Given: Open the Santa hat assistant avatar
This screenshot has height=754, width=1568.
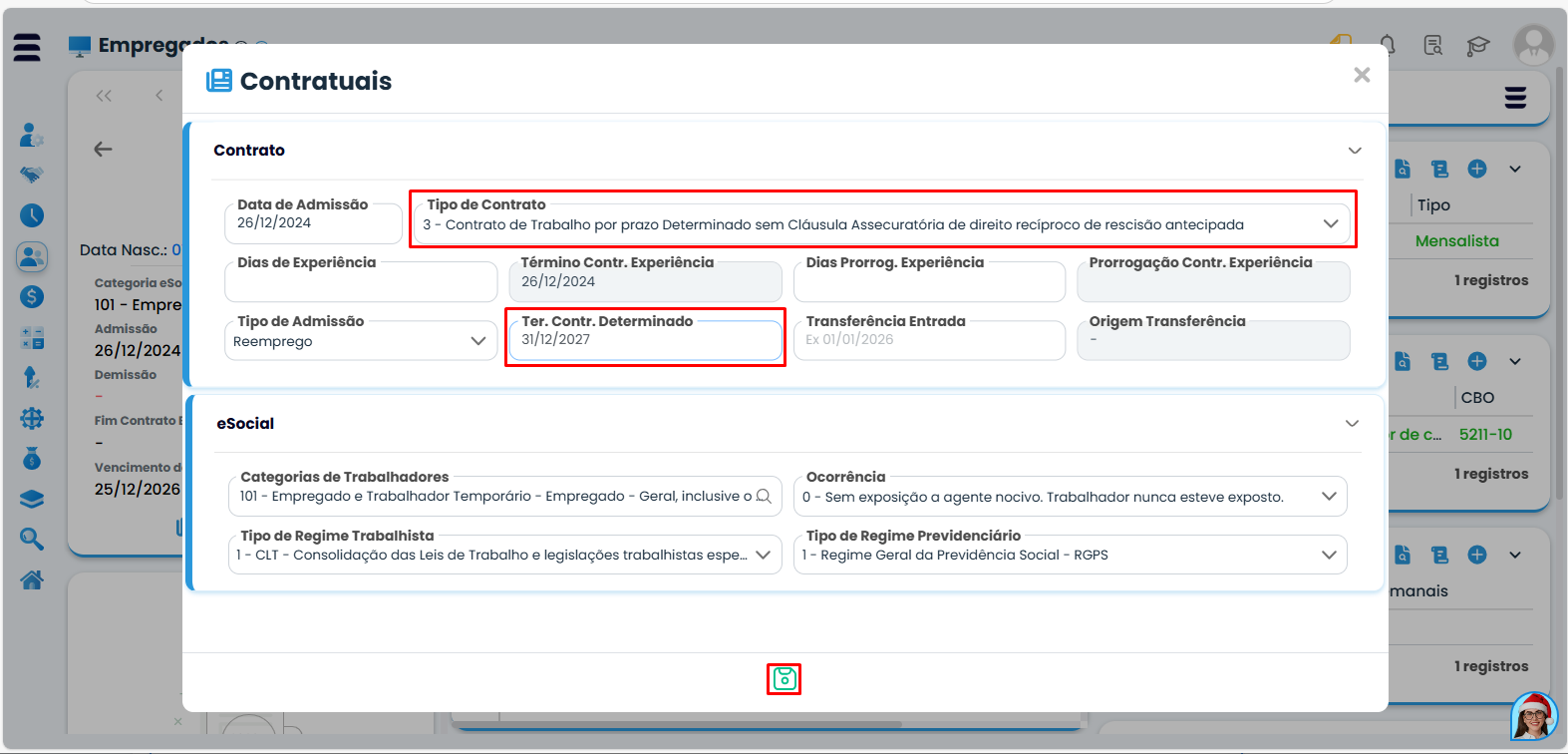Looking at the screenshot, I should pyautogui.click(x=1533, y=717).
